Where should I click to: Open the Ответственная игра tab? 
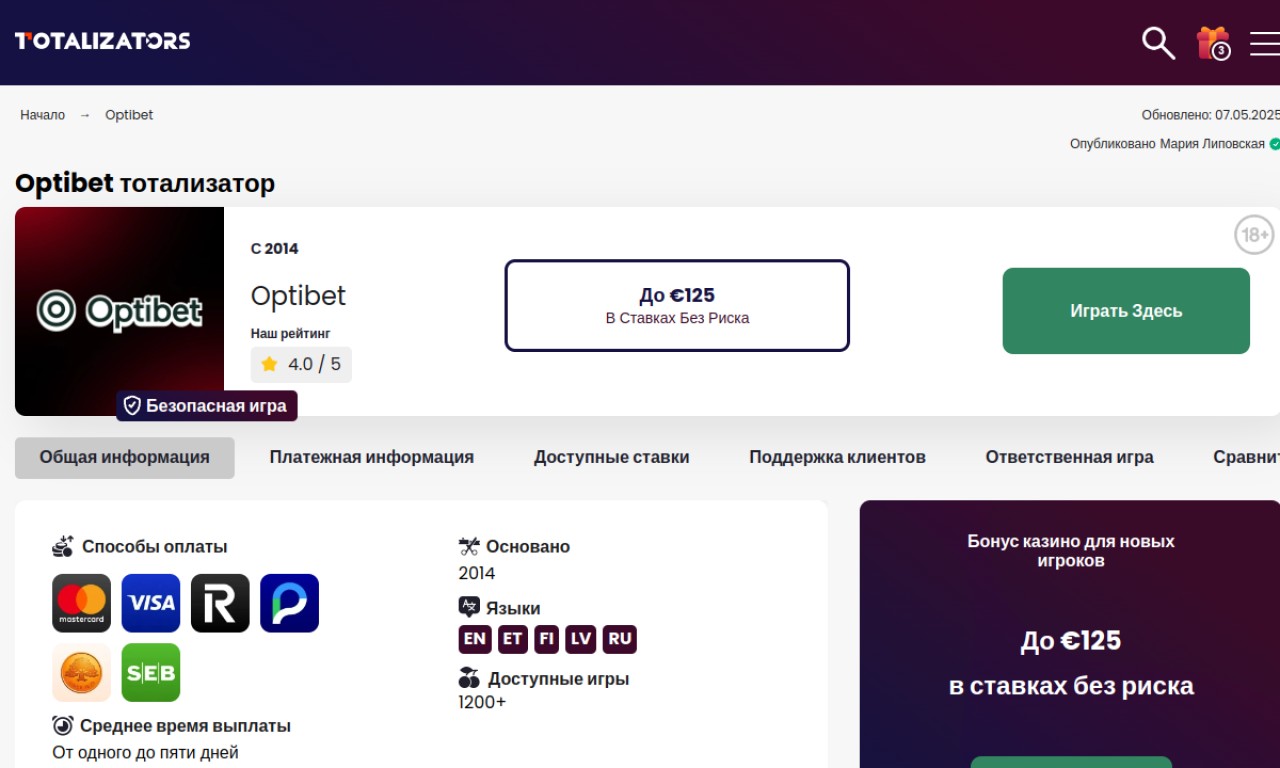click(x=1069, y=458)
